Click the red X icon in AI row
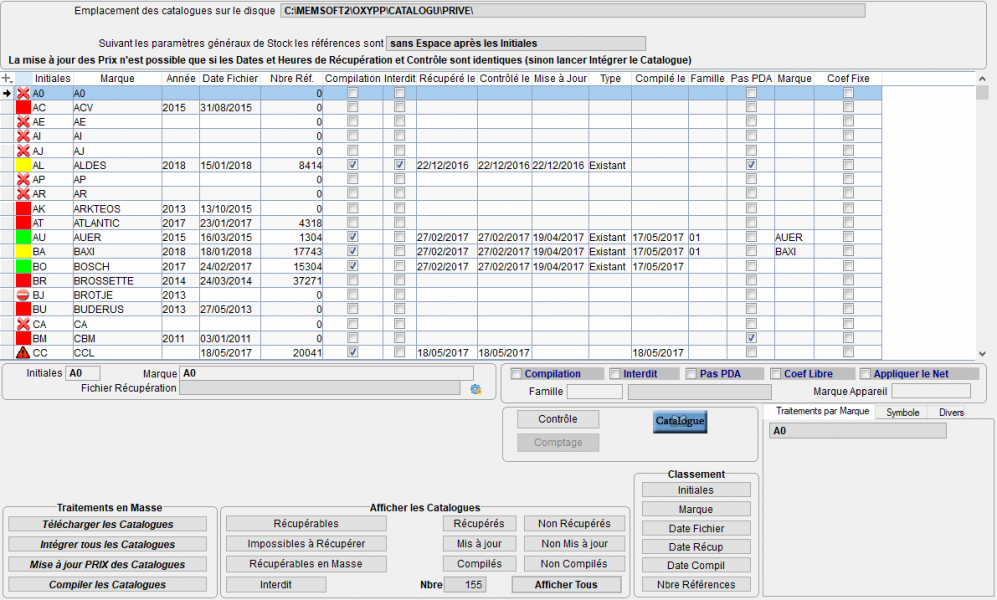 click(24, 136)
